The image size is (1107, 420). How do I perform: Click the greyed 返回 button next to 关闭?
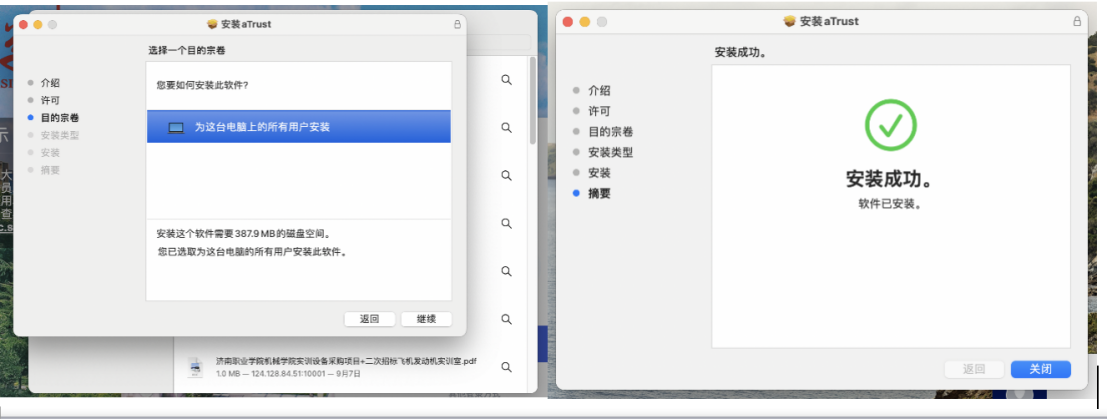pyautogui.click(x=974, y=369)
